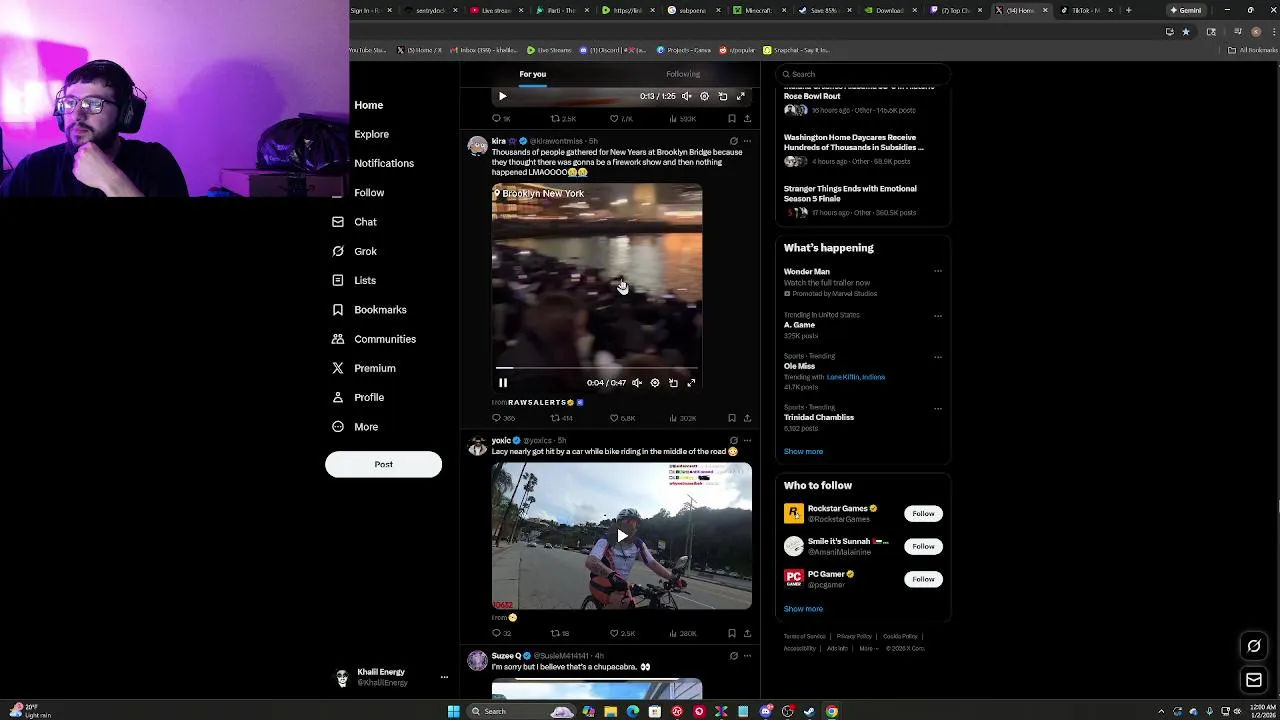This screenshot has height=720, width=1280.
Task: Unmute the Brooklyn Bridge video
Action: 637,382
